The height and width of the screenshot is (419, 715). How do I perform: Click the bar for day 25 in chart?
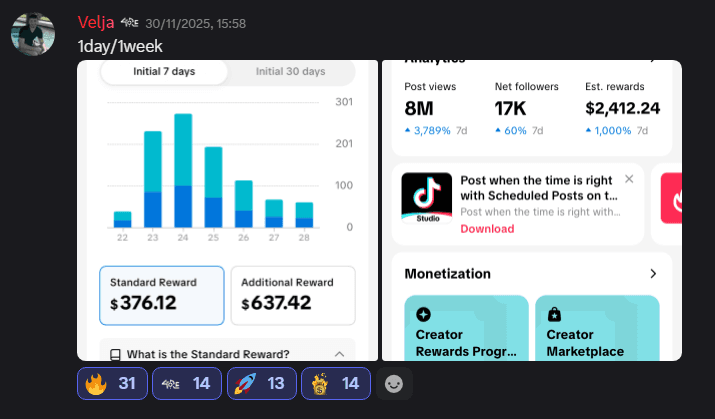coord(213,187)
